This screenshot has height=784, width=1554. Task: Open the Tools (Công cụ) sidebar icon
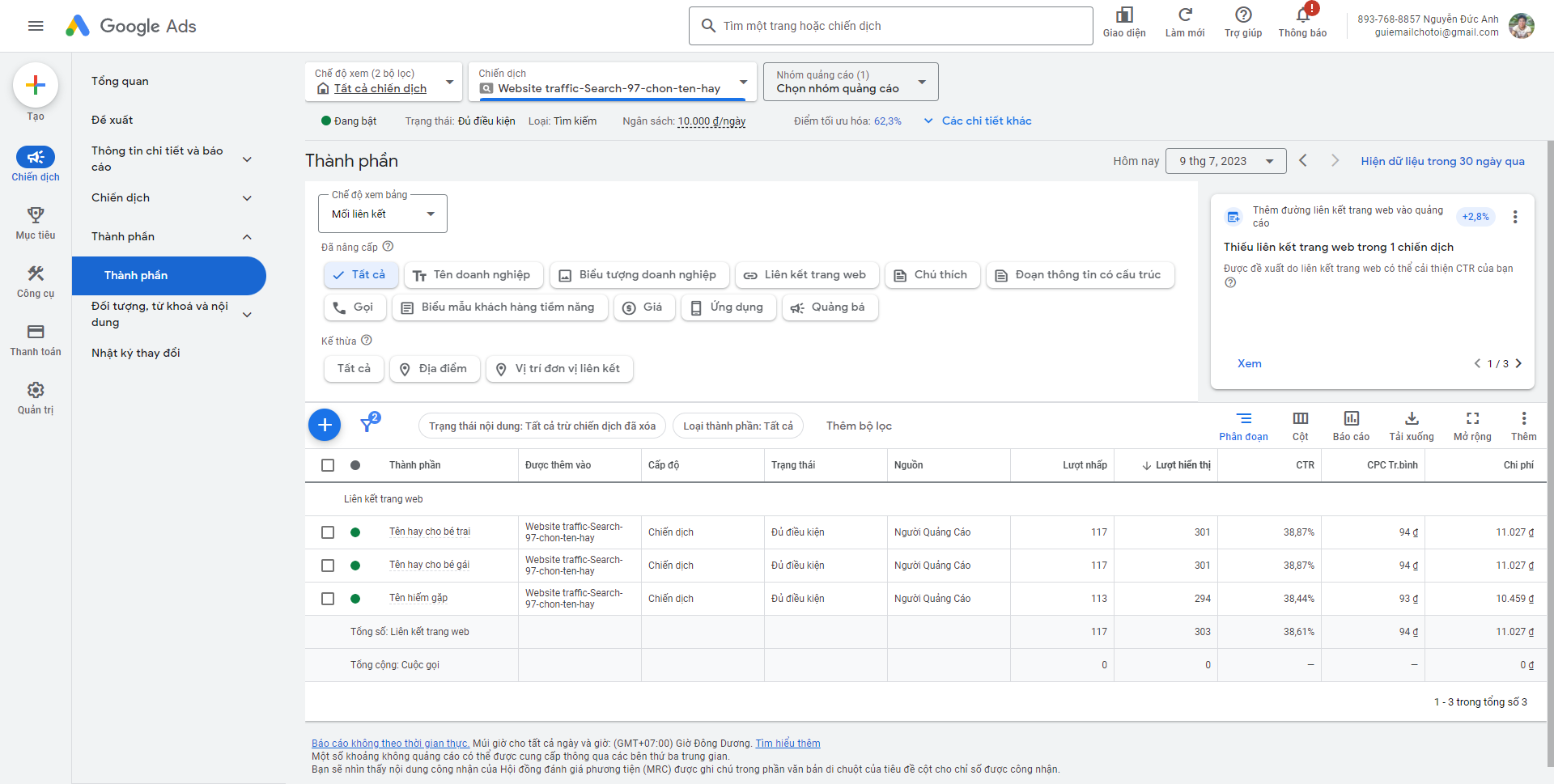[x=36, y=274]
